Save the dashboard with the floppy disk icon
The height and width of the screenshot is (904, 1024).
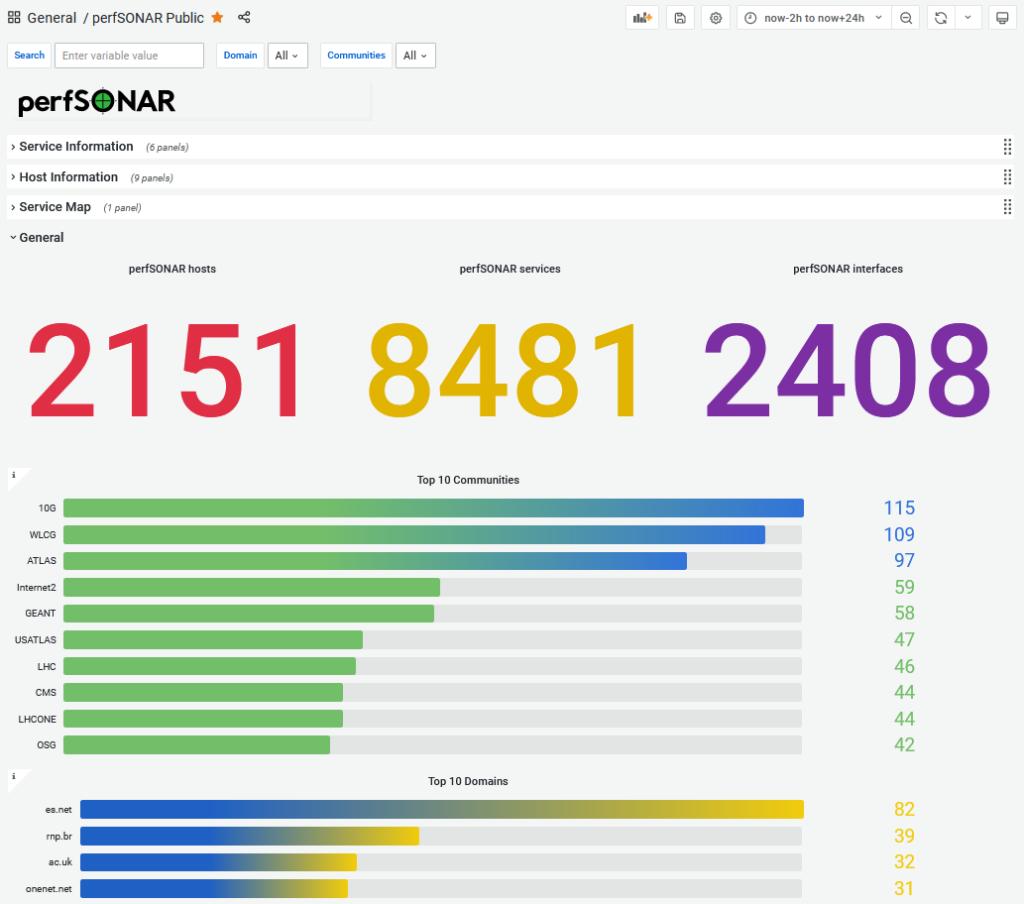(x=680, y=17)
